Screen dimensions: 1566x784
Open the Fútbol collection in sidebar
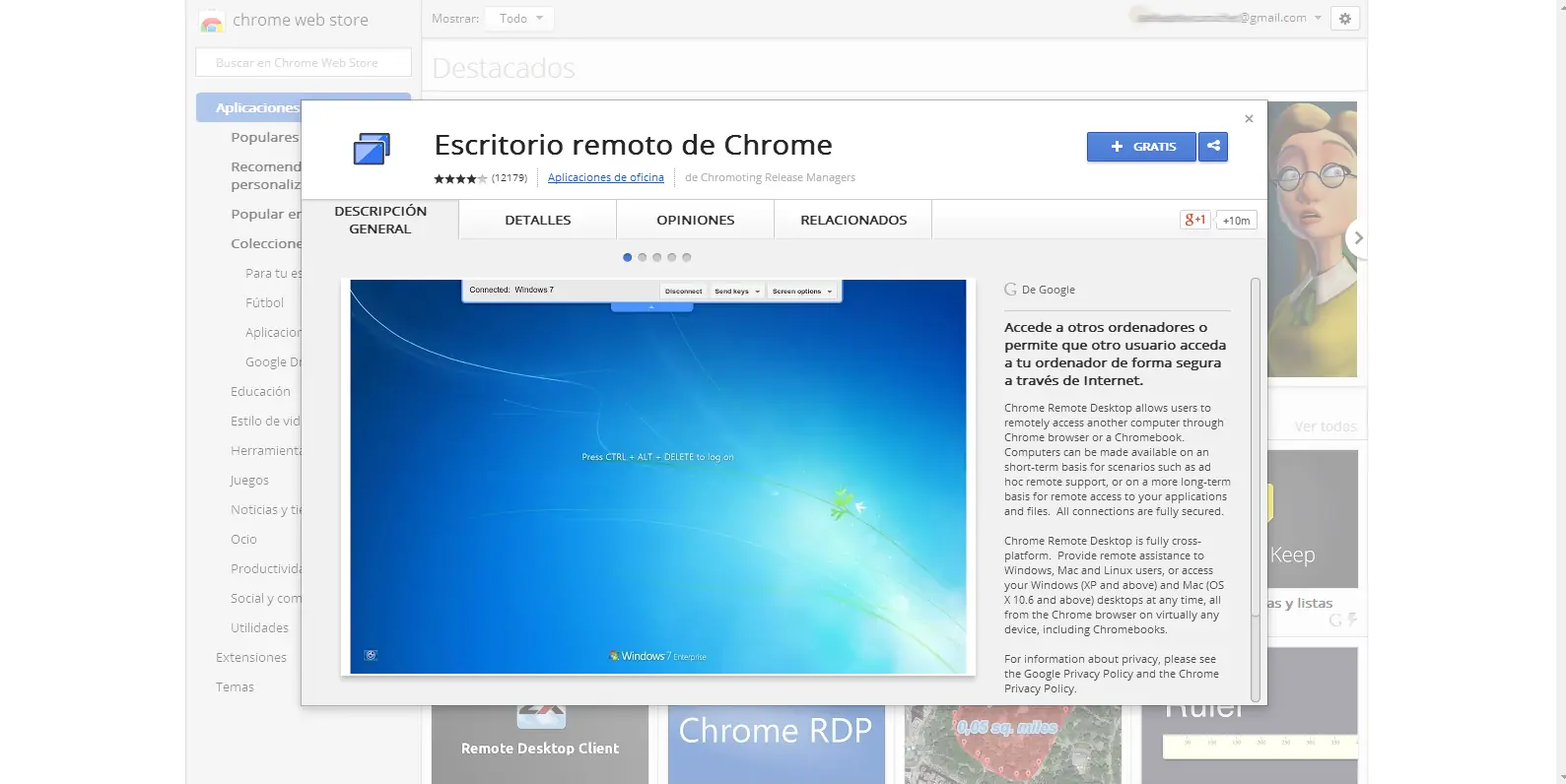264,302
